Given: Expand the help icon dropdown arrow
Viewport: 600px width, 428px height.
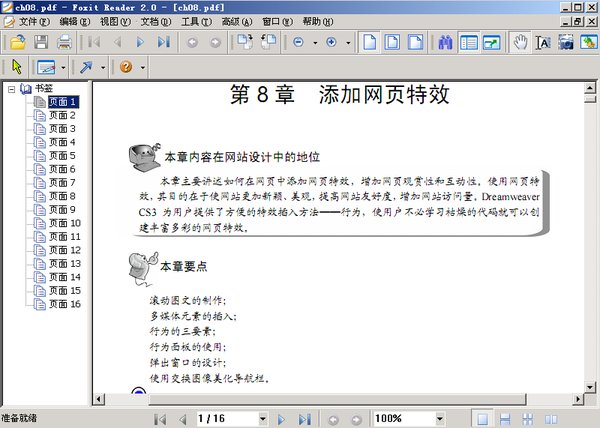Looking at the screenshot, I should click(143, 68).
